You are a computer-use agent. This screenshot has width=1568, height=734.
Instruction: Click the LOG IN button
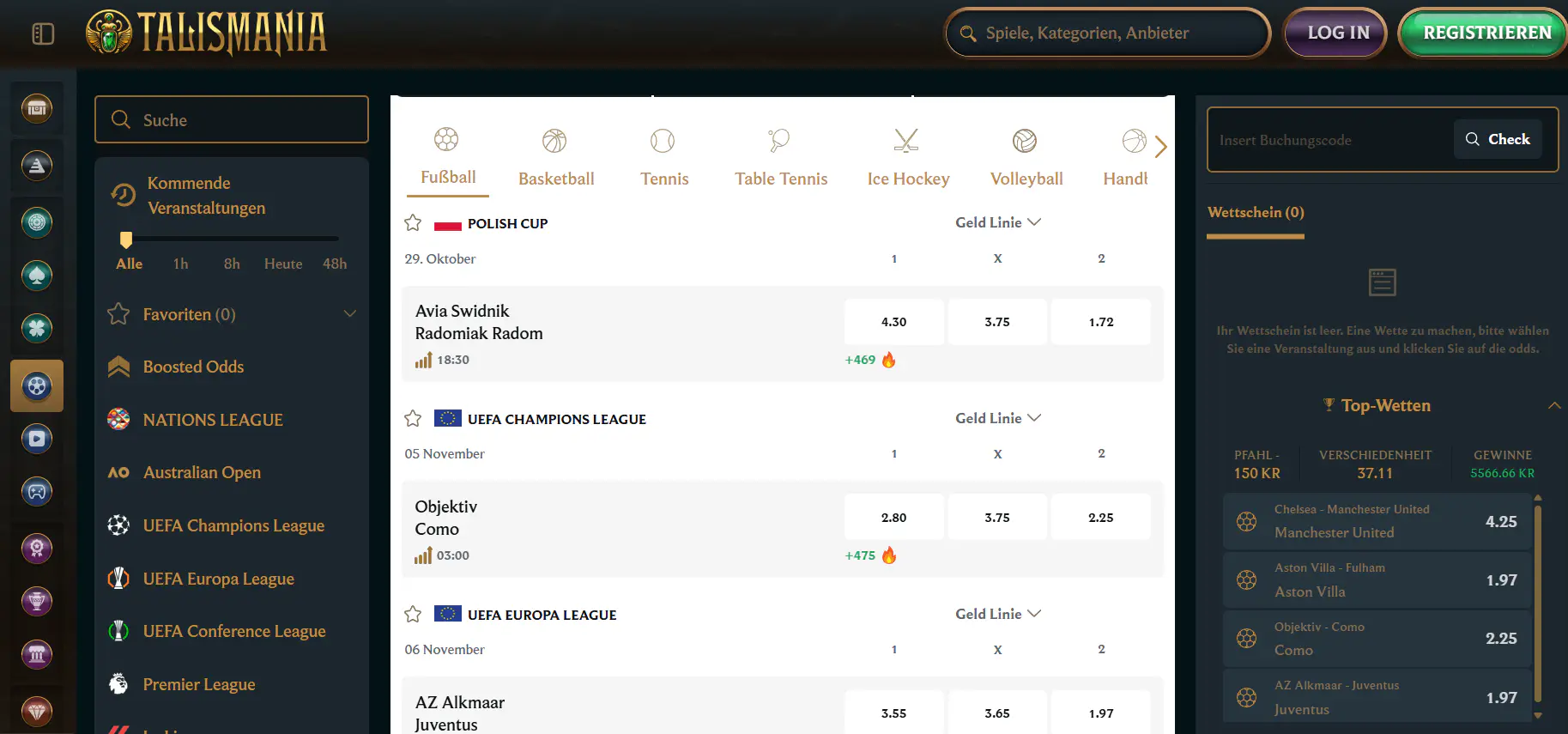tap(1335, 33)
